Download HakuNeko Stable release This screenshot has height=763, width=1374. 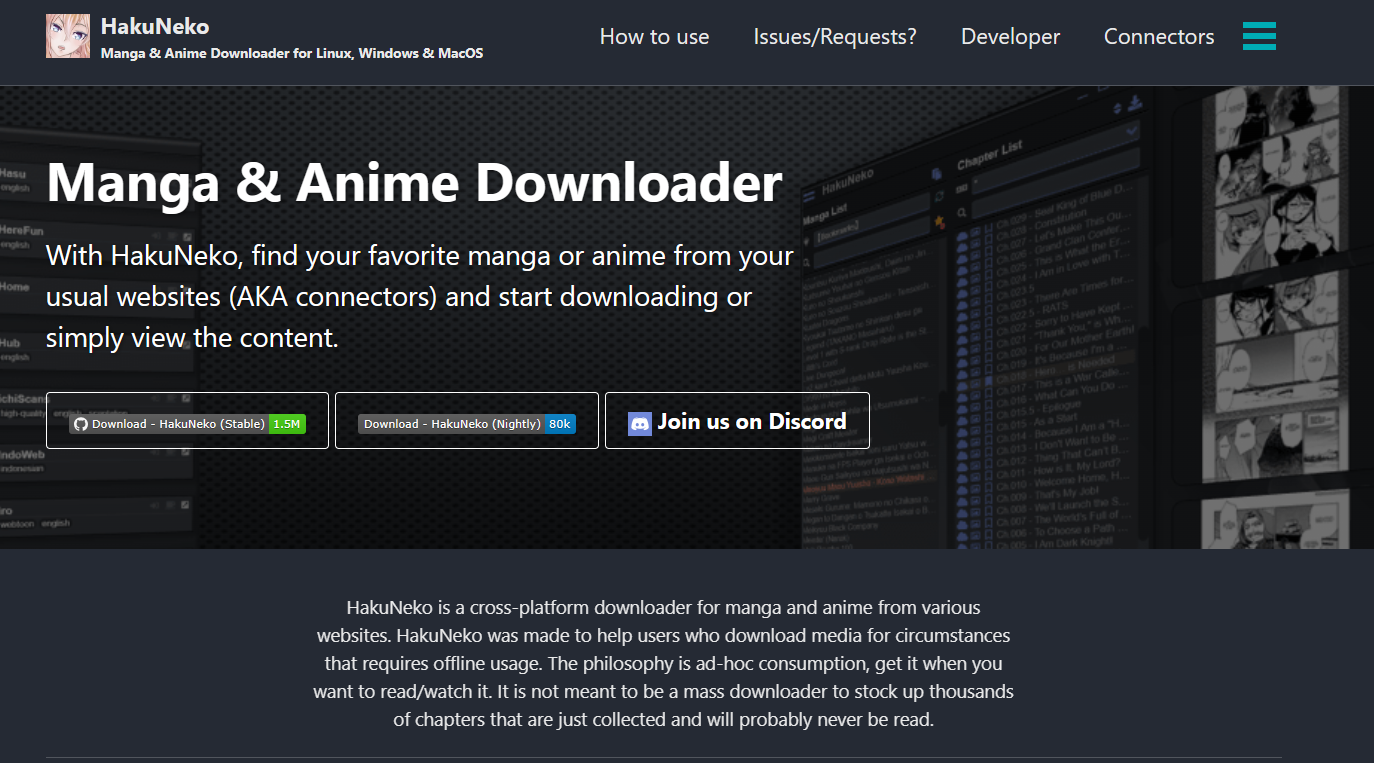(186, 422)
